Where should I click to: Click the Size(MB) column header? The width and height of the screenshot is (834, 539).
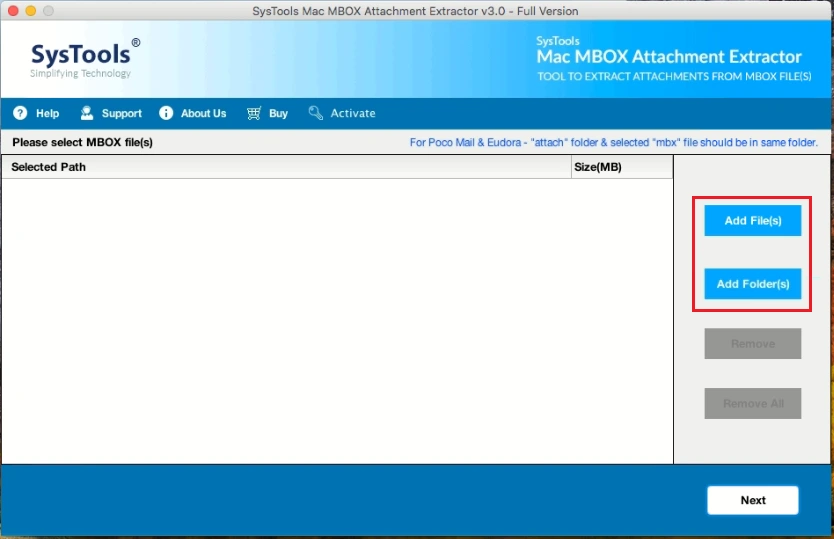click(x=622, y=167)
